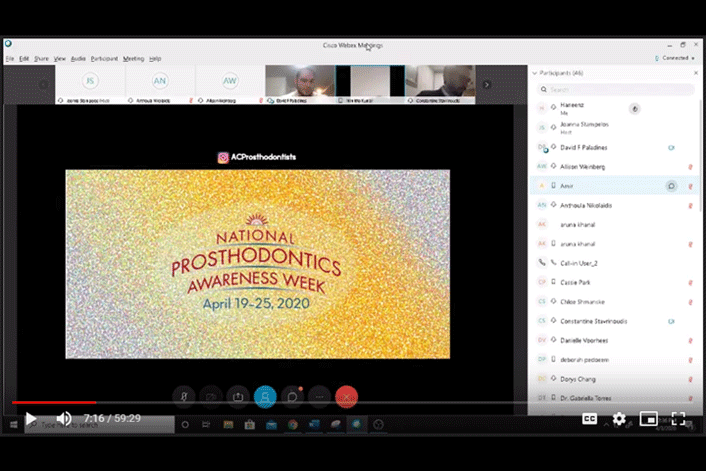Collapse the Participants (46) panel header
Screen dimensions: 706x471
pyautogui.click(x=535, y=73)
